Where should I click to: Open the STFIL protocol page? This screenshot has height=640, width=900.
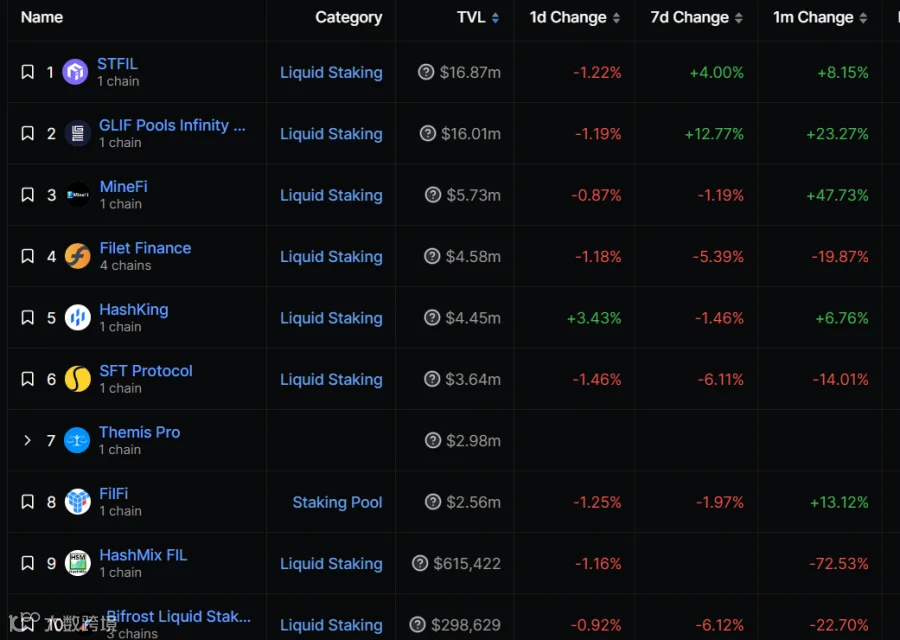(117, 64)
